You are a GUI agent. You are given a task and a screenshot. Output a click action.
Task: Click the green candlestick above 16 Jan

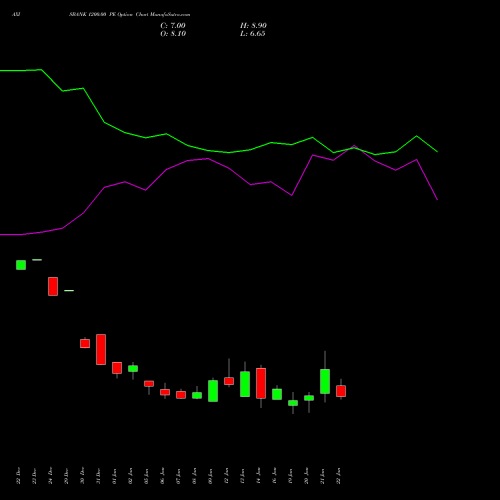click(x=277, y=394)
